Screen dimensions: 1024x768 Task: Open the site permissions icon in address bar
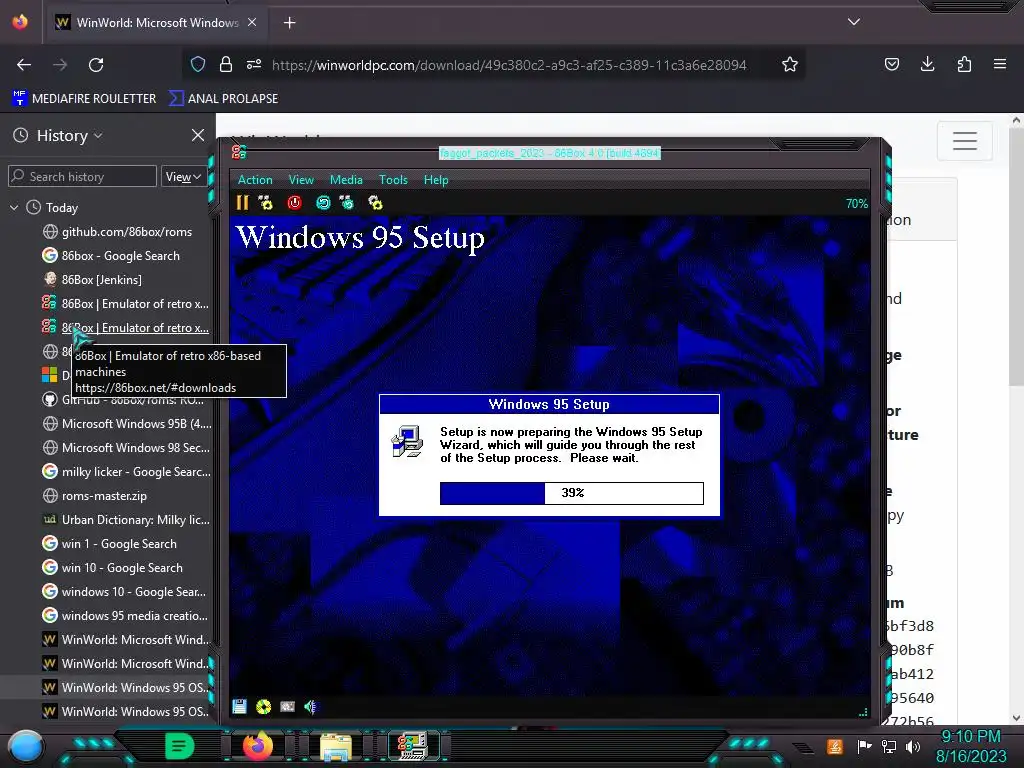coord(254,64)
